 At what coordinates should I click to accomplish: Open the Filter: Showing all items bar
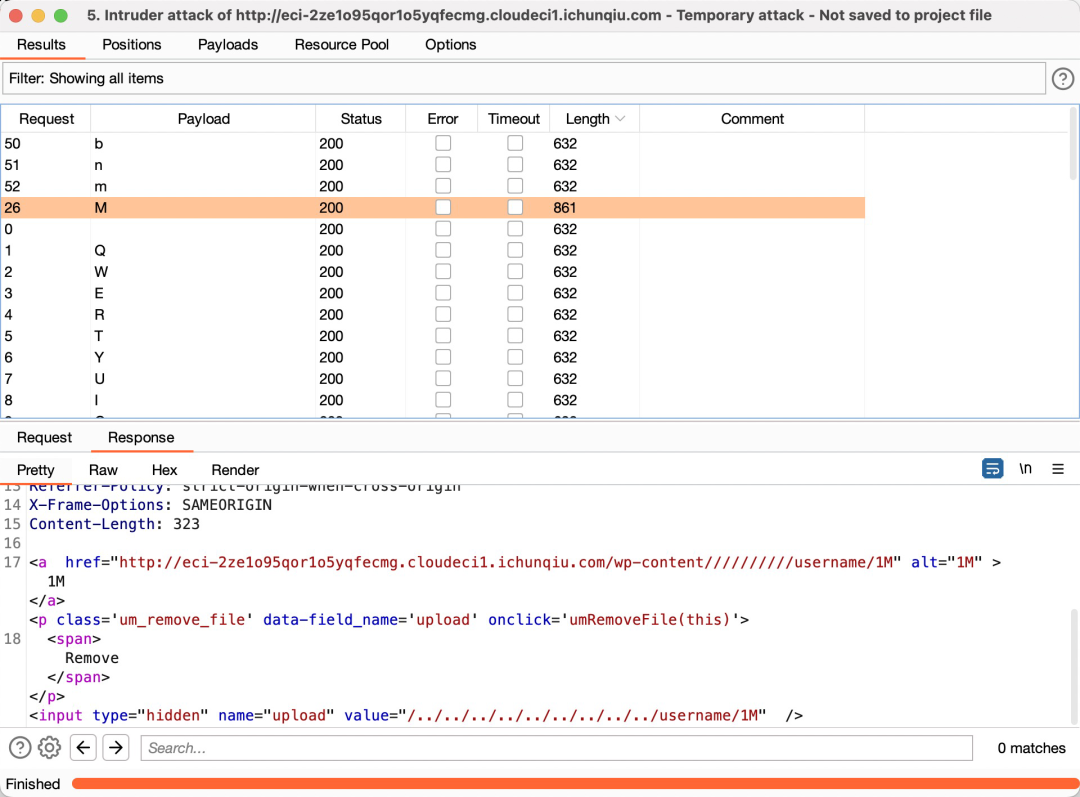click(524, 79)
